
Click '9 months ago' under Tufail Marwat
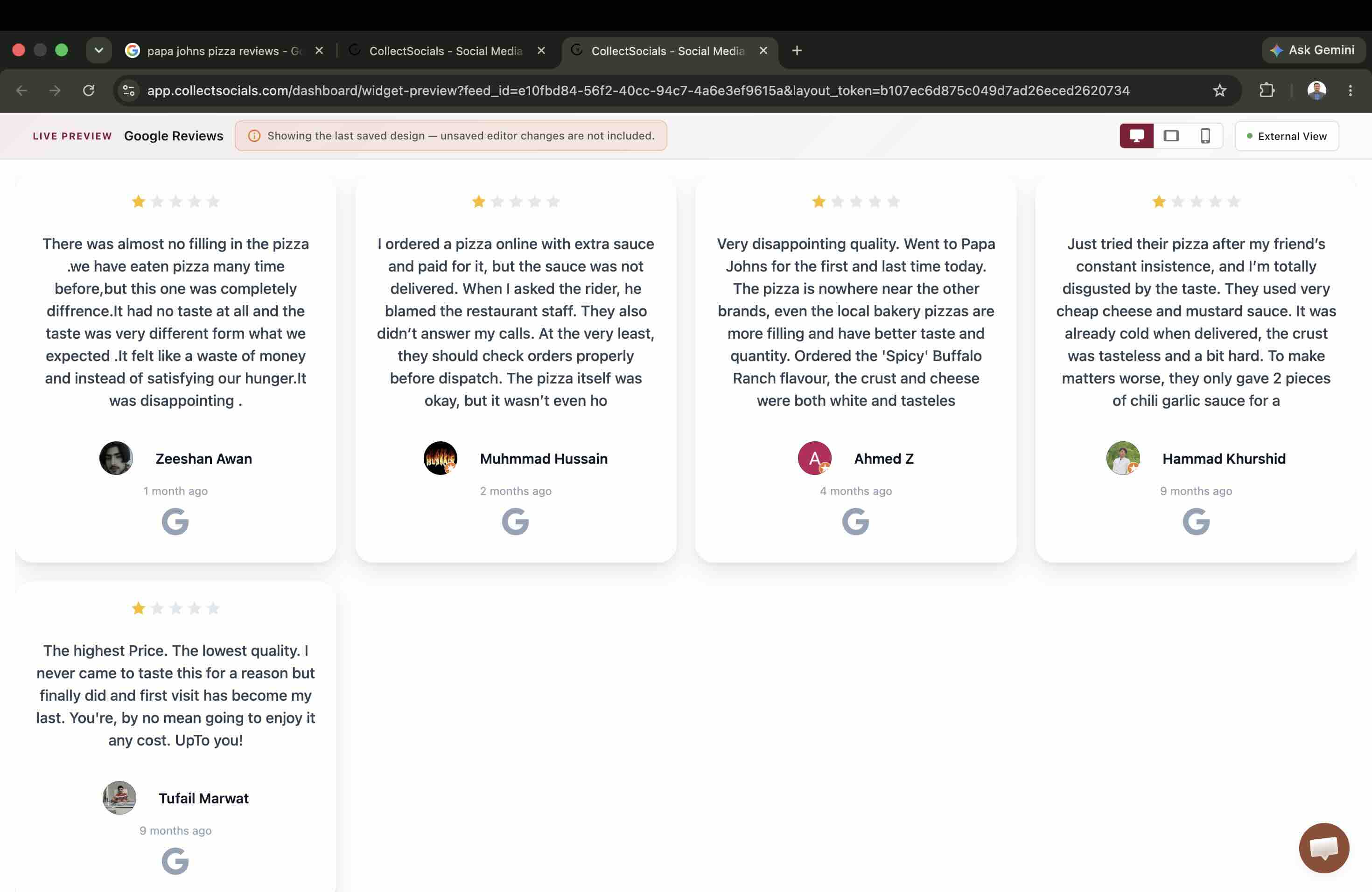coord(175,830)
